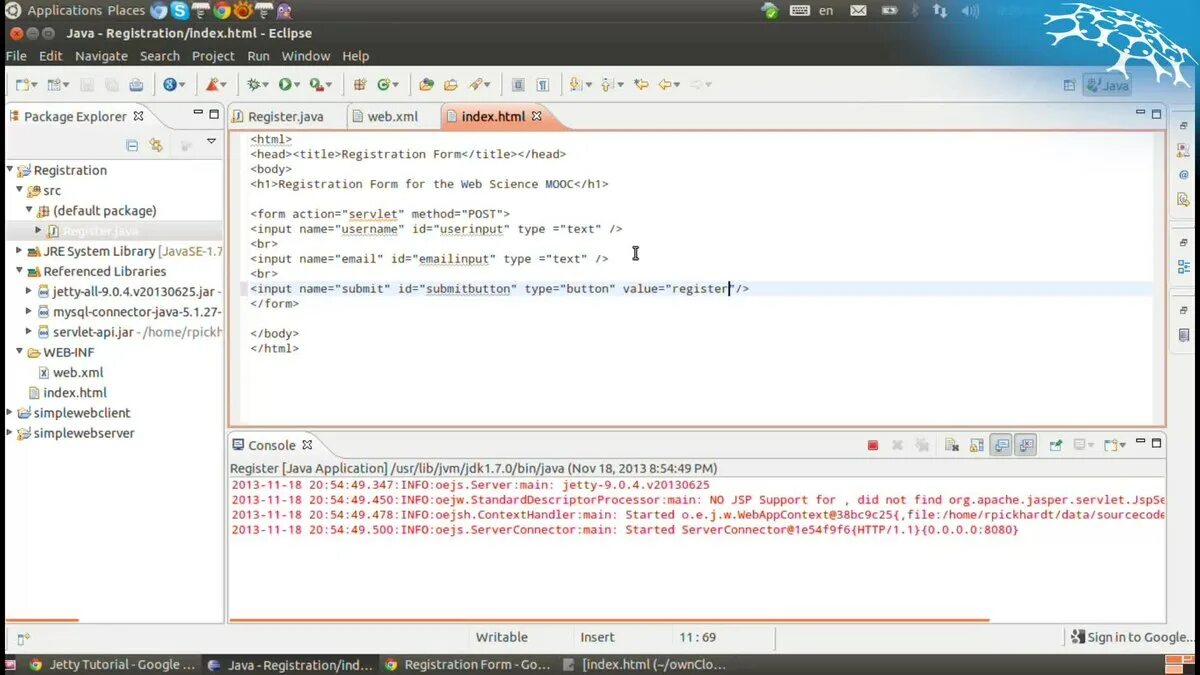Click the New file wizard toolbar icon
The height and width of the screenshot is (675, 1200).
click(x=22, y=85)
